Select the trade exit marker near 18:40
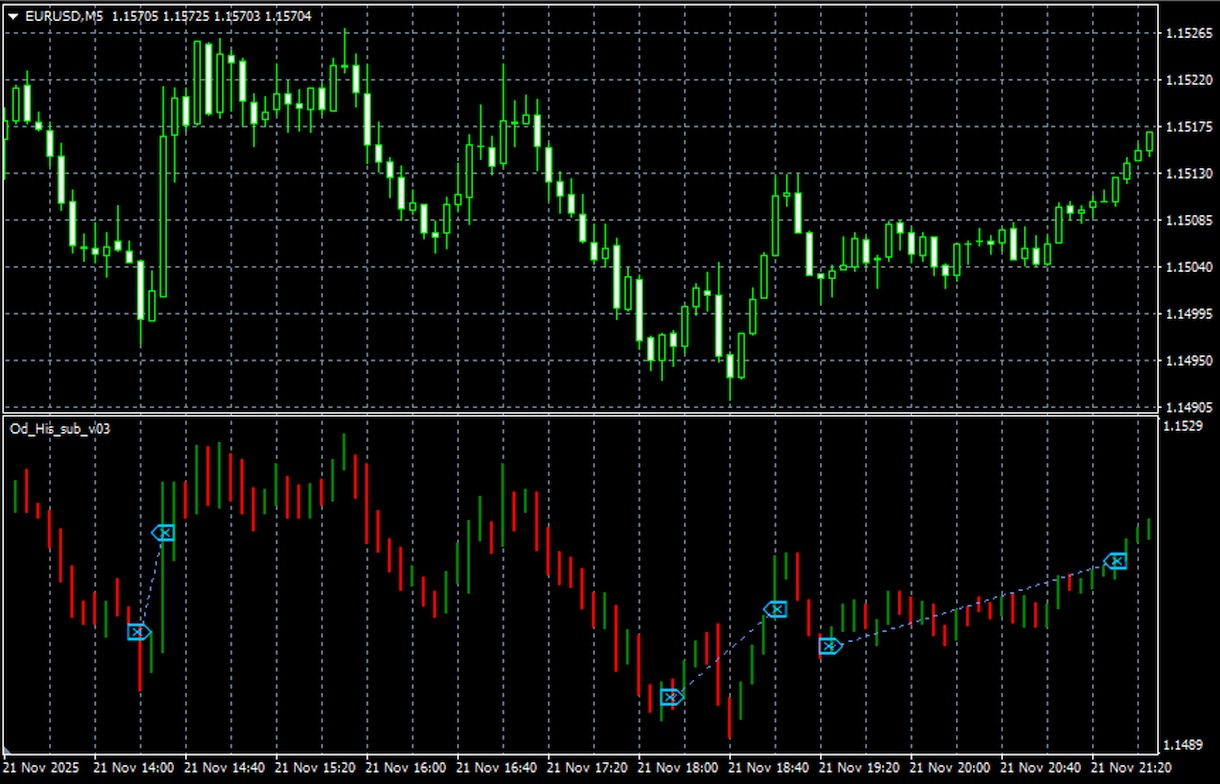Viewport: 1220px width, 784px height. coord(775,609)
